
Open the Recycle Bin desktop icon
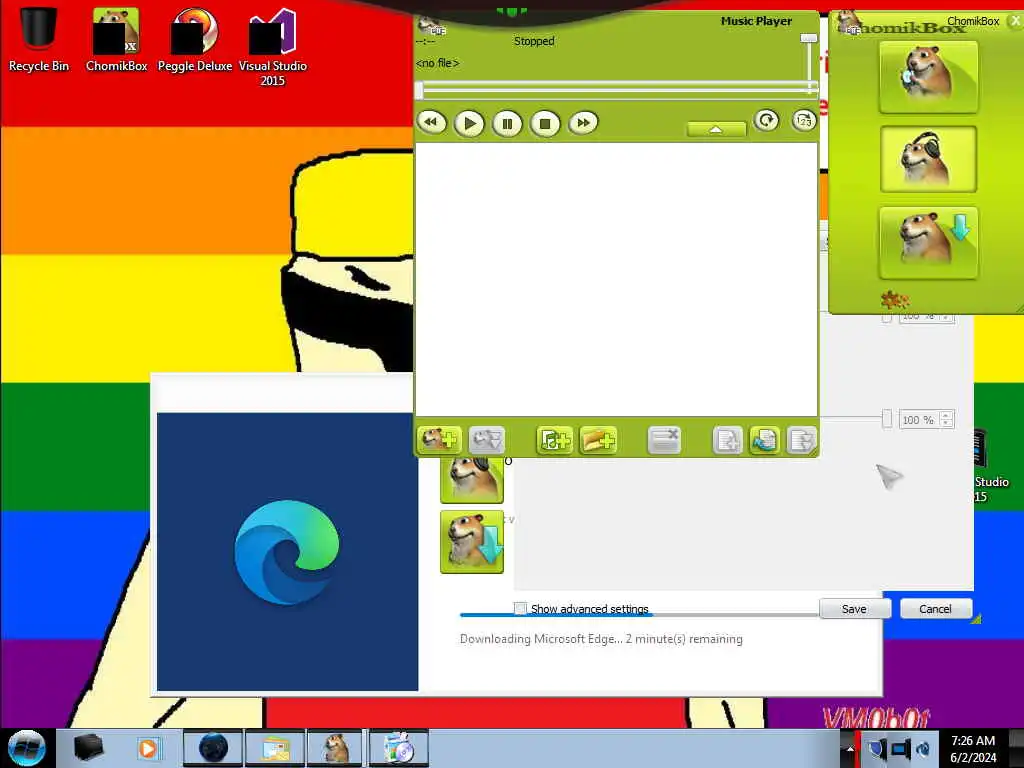39,39
